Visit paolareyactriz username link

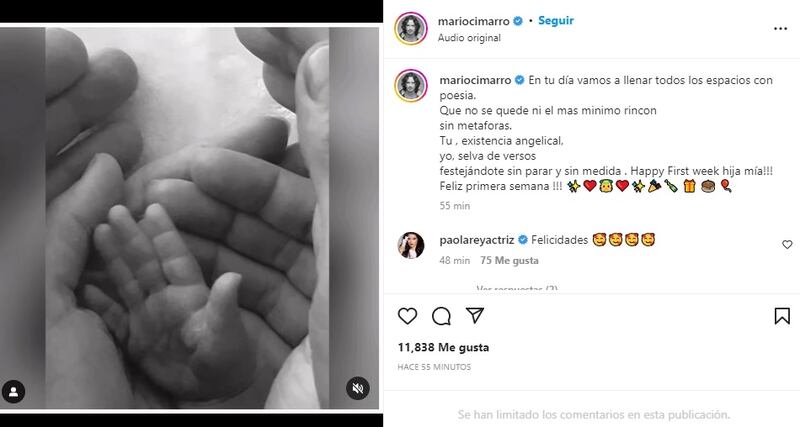point(477,240)
